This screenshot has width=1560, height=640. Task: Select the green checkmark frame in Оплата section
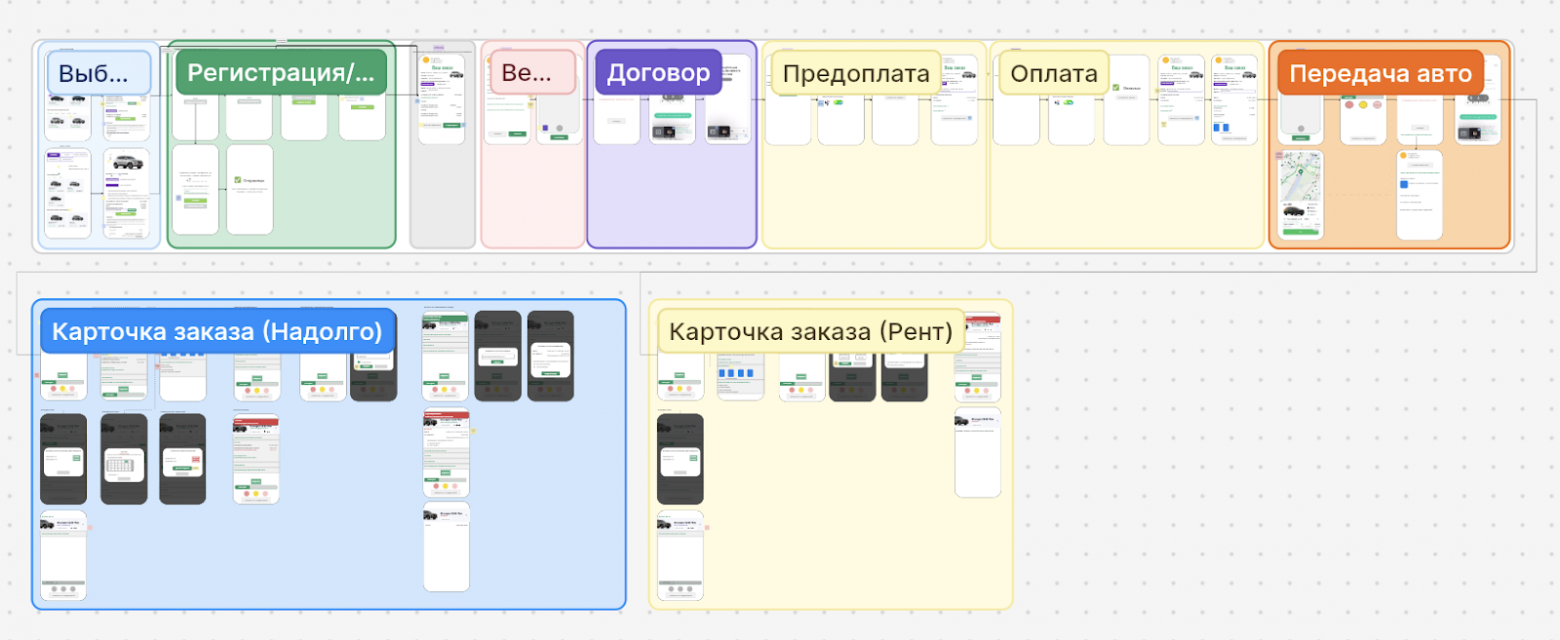(1127, 100)
